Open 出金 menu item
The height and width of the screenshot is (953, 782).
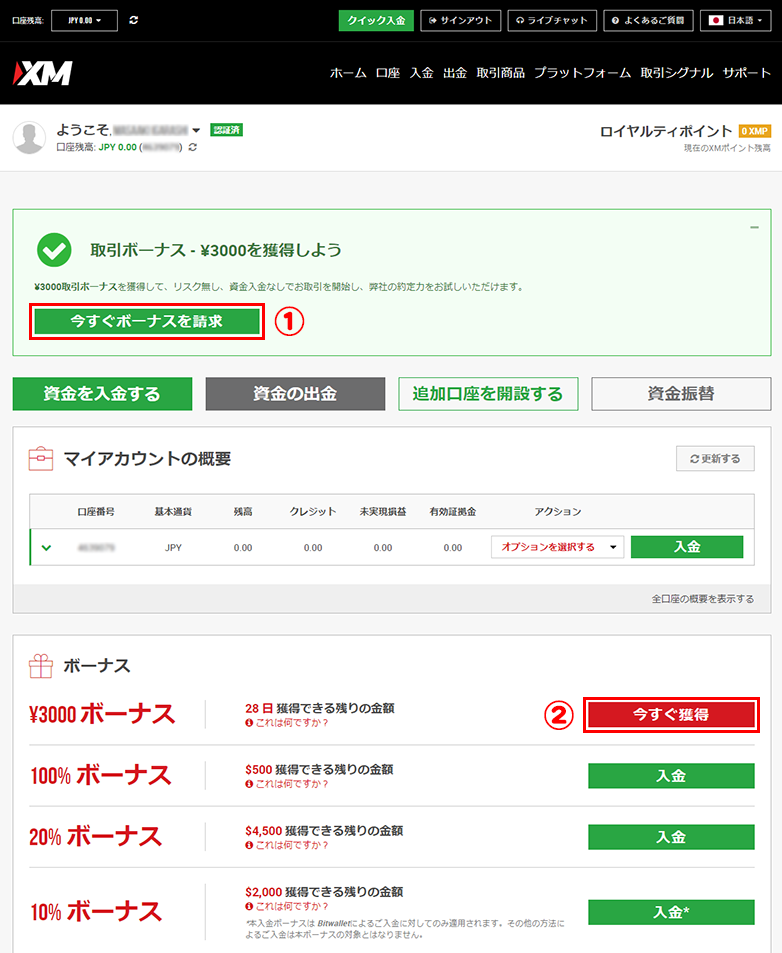click(455, 73)
